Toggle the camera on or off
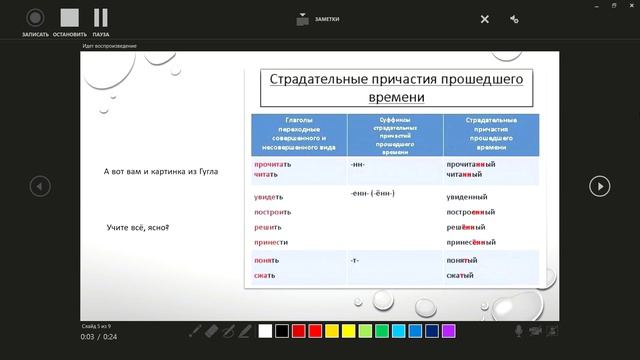Image resolution: width=640 pixels, height=360 pixels. coord(535,331)
